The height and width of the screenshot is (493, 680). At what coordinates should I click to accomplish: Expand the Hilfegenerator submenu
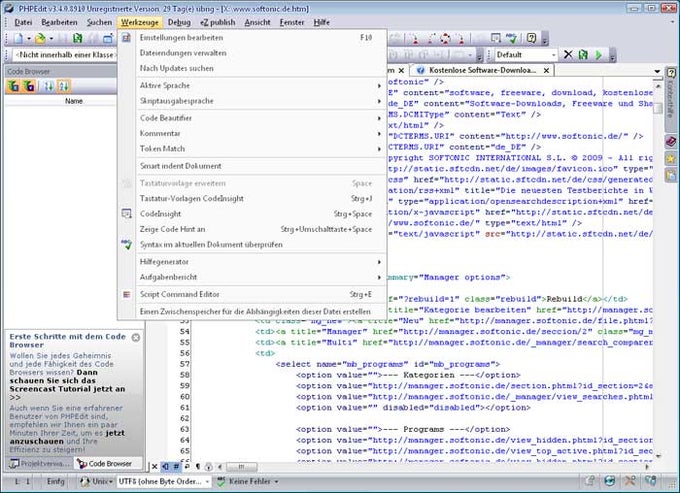coord(252,261)
